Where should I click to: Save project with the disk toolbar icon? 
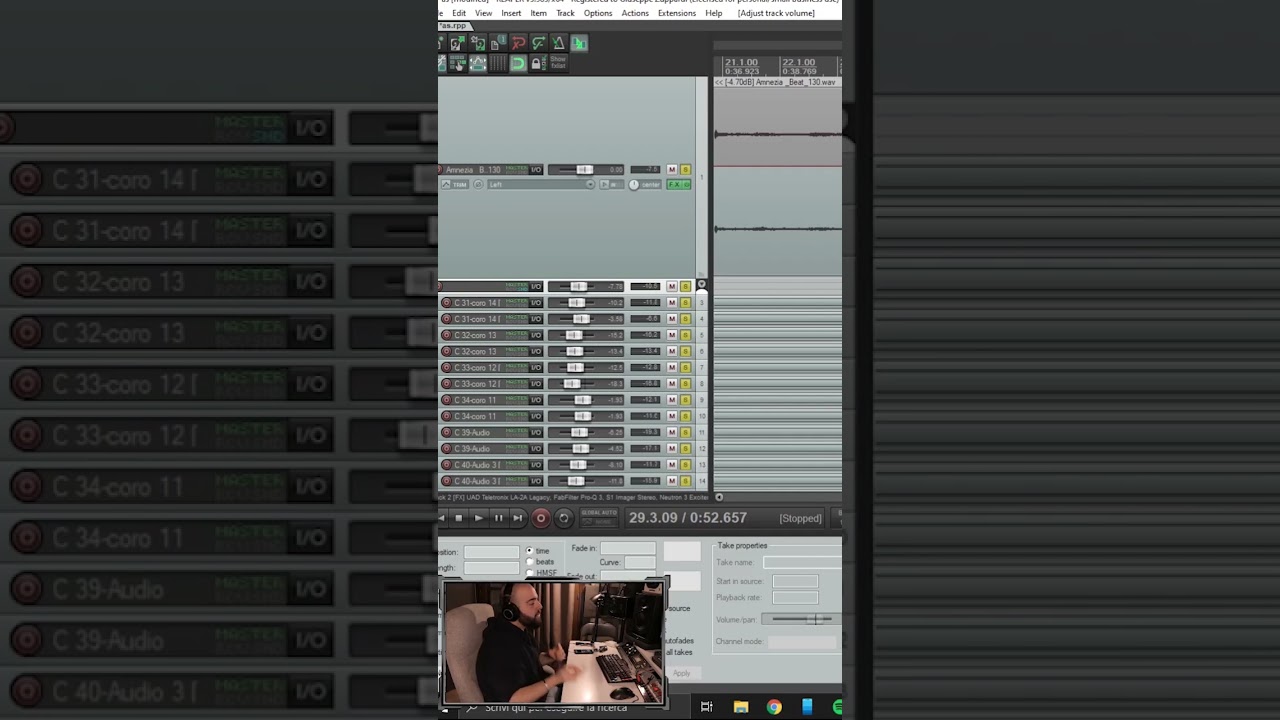click(477, 43)
